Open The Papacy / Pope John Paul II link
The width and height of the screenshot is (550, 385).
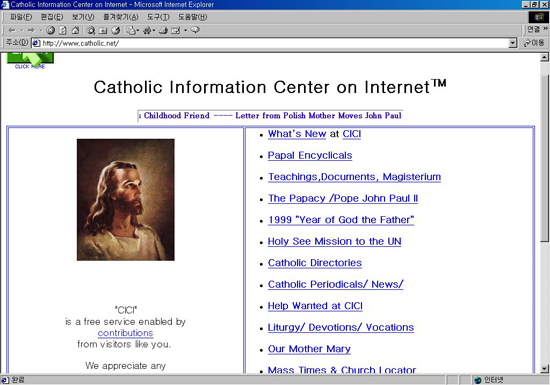pos(343,198)
